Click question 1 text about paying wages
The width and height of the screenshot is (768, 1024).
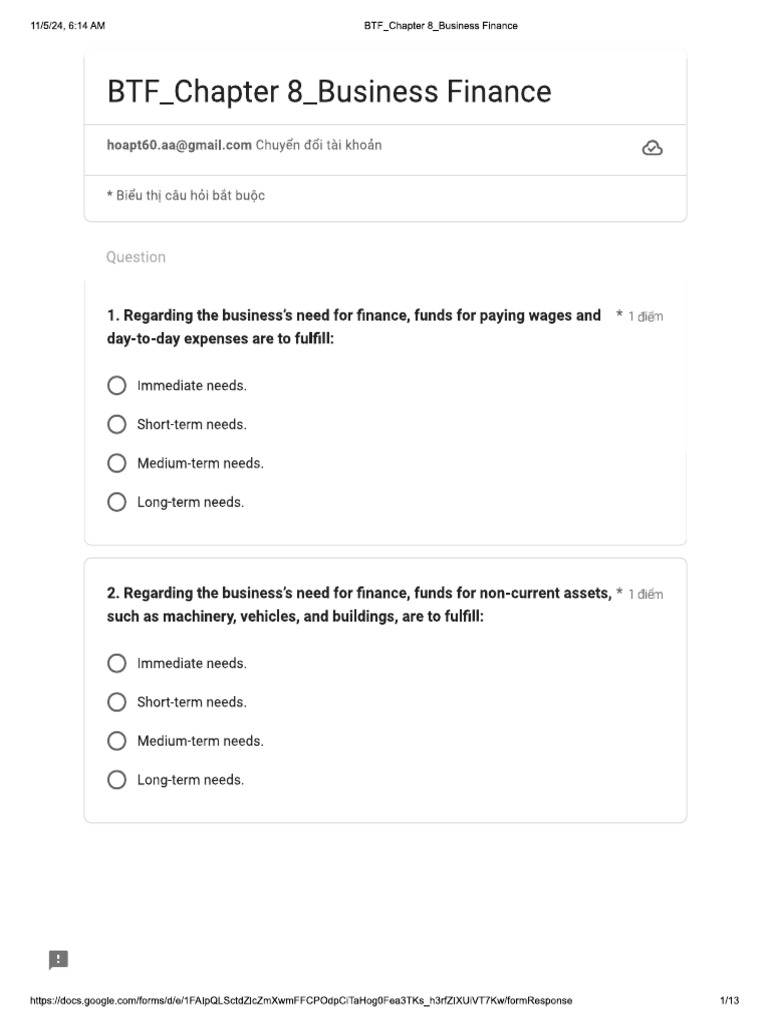pyautogui.click(x=354, y=327)
